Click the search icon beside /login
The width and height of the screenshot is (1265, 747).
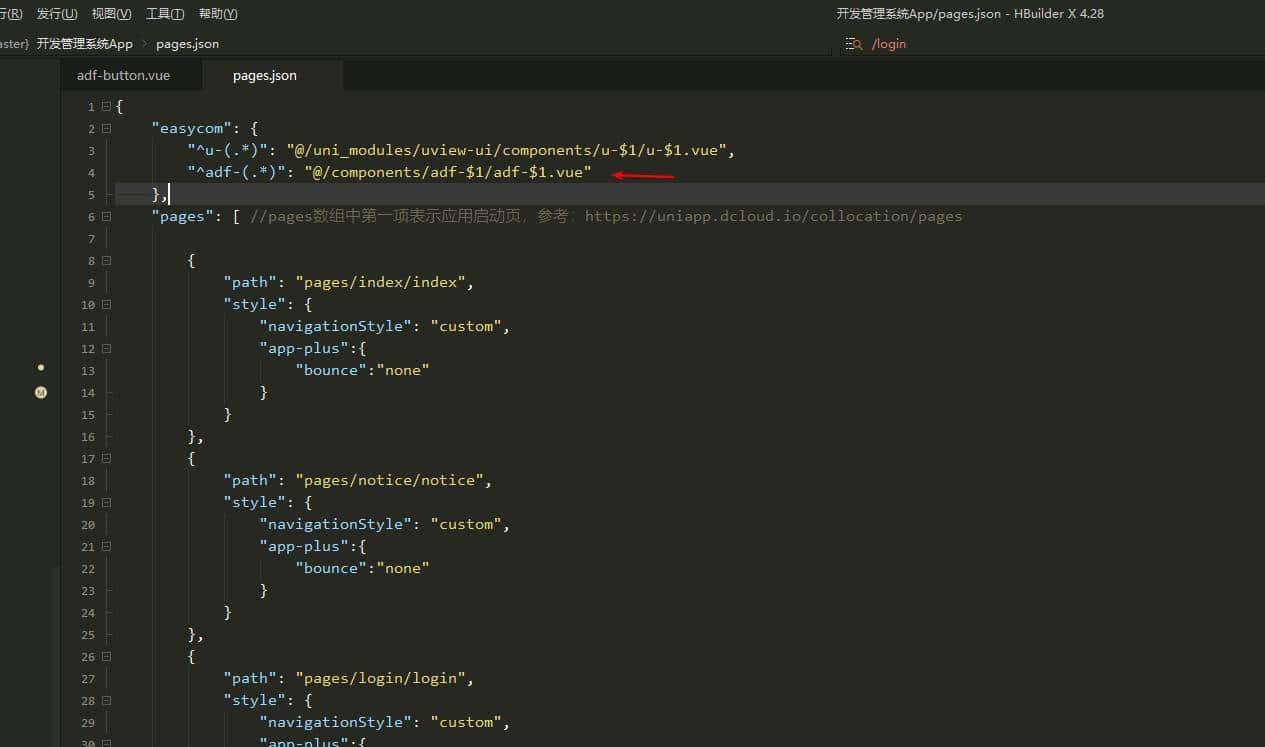point(853,44)
